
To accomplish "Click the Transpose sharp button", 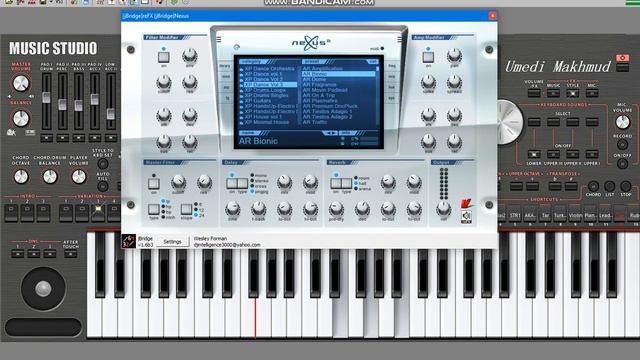I will click(x=571, y=187).
